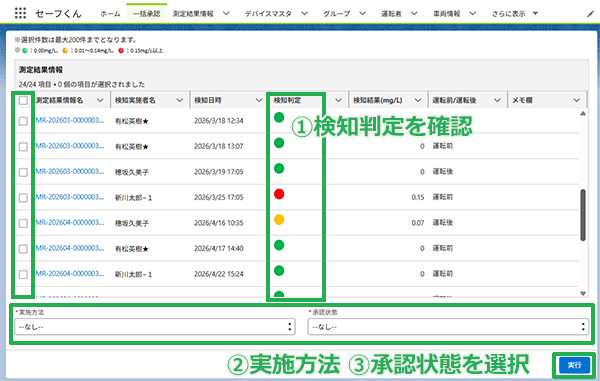This screenshot has width=600, height=381.
Task: Open the メモ欄 column menu chevron
Action: 577,100
